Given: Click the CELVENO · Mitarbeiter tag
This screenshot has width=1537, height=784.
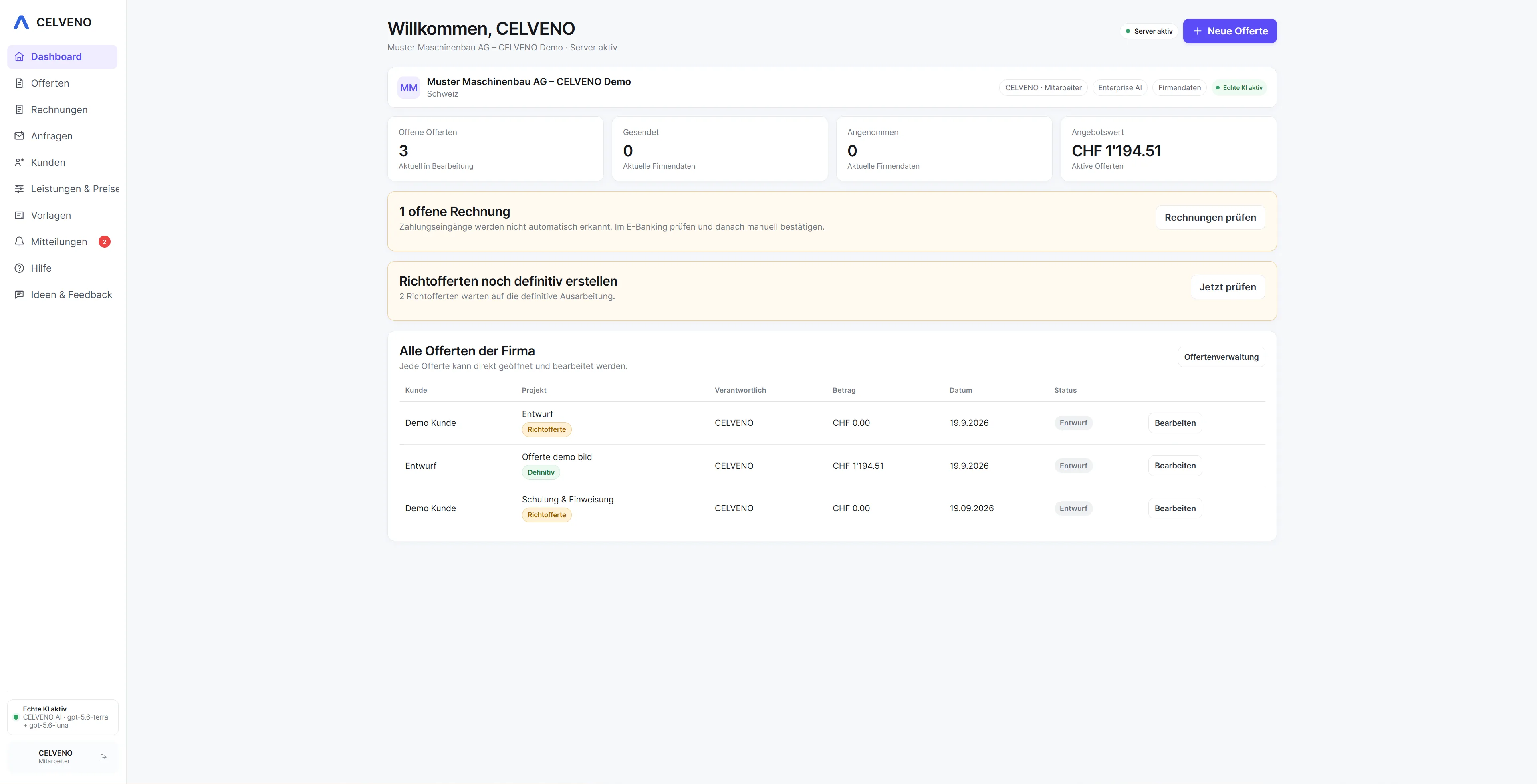Looking at the screenshot, I should tap(1043, 88).
